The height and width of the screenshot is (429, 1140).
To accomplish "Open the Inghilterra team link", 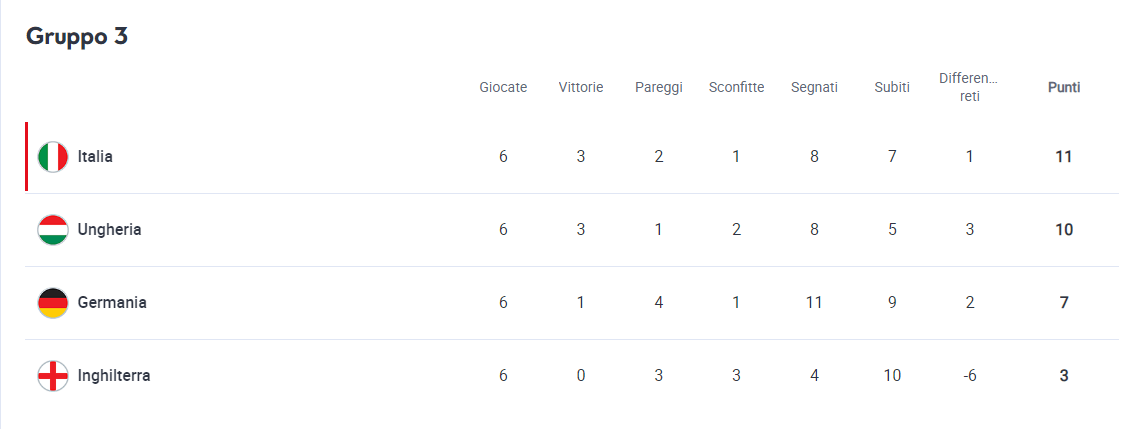I will [114, 376].
